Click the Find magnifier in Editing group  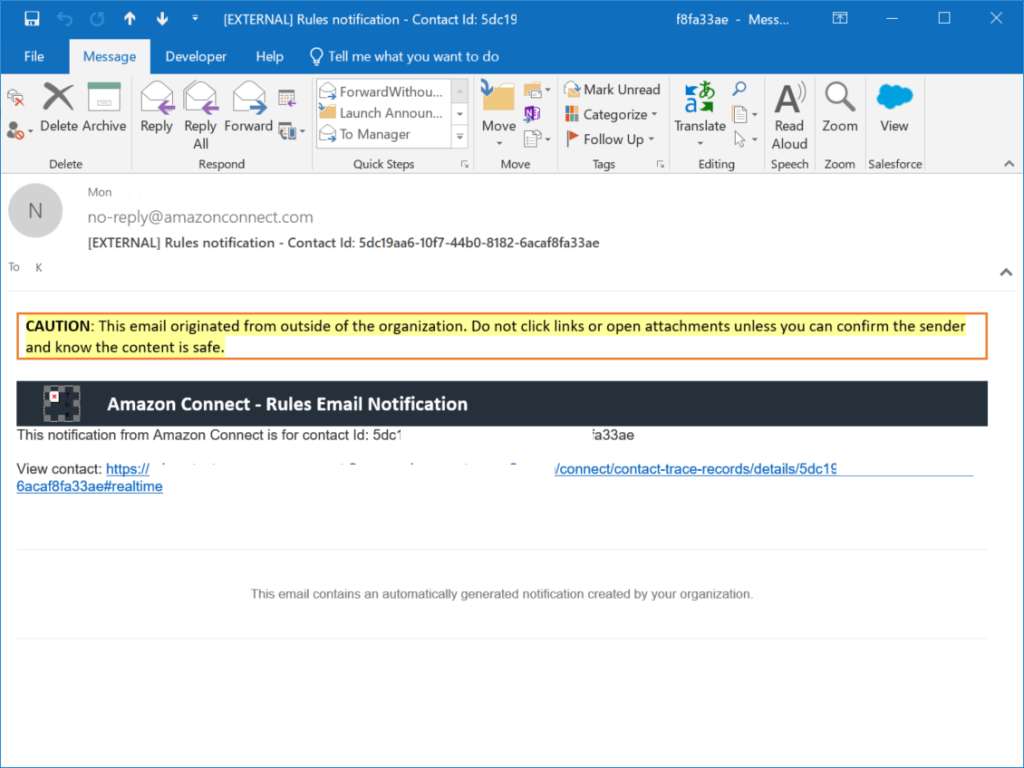click(x=739, y=88)
